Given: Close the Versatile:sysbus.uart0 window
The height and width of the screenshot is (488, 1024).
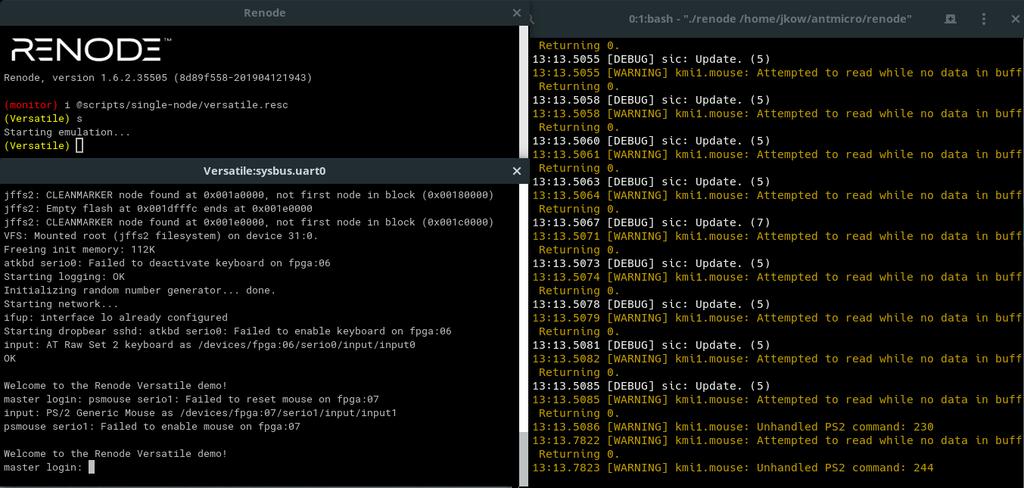Looking at the screenshot, I should (x=517, y=171).
